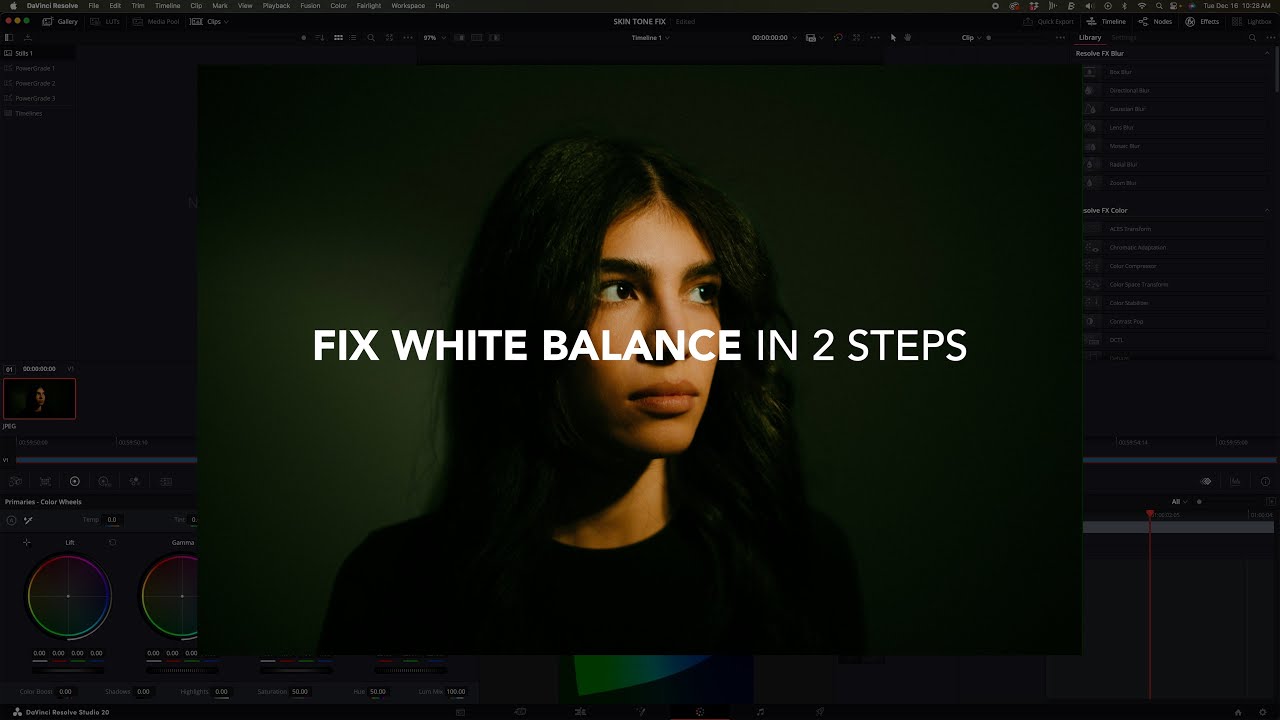Image resolution: width=1280 pixels, height=720 pixels.
Task: Switch gallery to list view
Action: [355, 37]
